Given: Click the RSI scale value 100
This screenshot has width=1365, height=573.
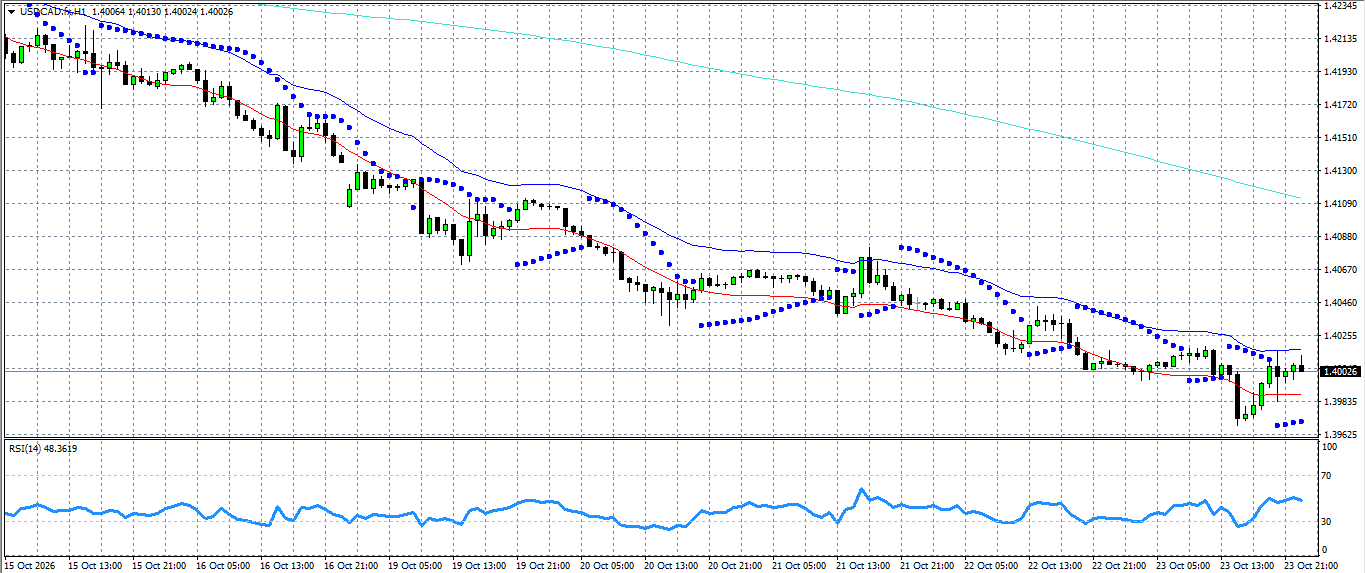Looking at the screenshot, I should 1330,447.
